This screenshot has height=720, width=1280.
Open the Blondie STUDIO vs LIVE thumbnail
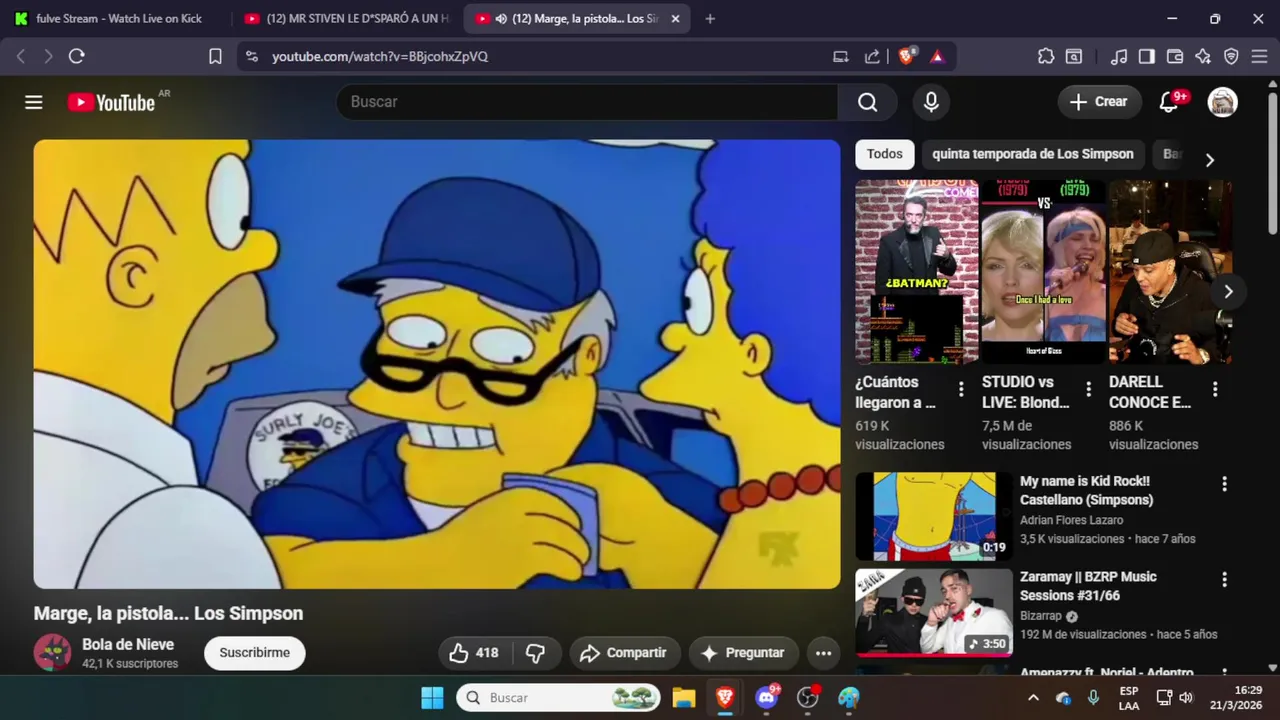click(1043, 272)
